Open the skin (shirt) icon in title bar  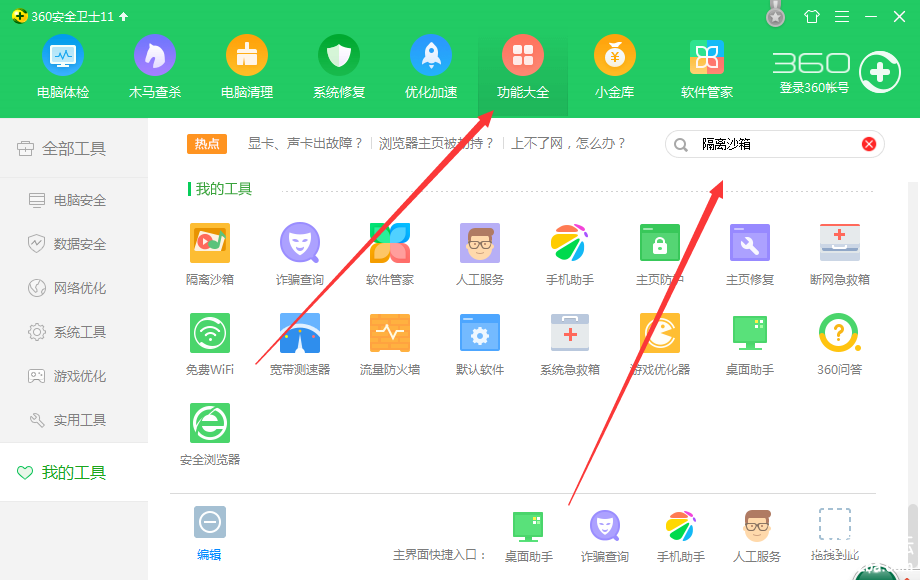tap(812, 16)
